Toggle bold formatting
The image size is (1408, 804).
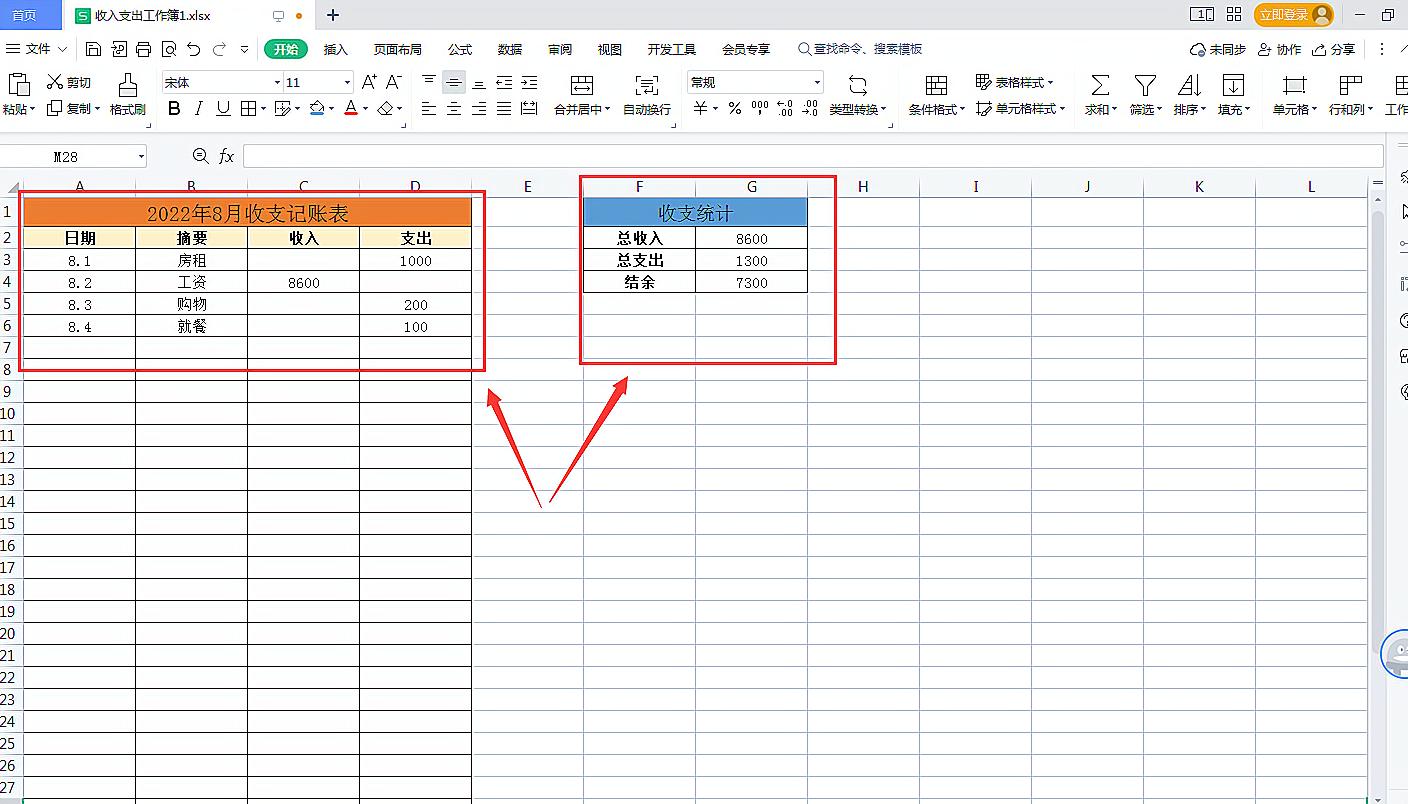174,107
